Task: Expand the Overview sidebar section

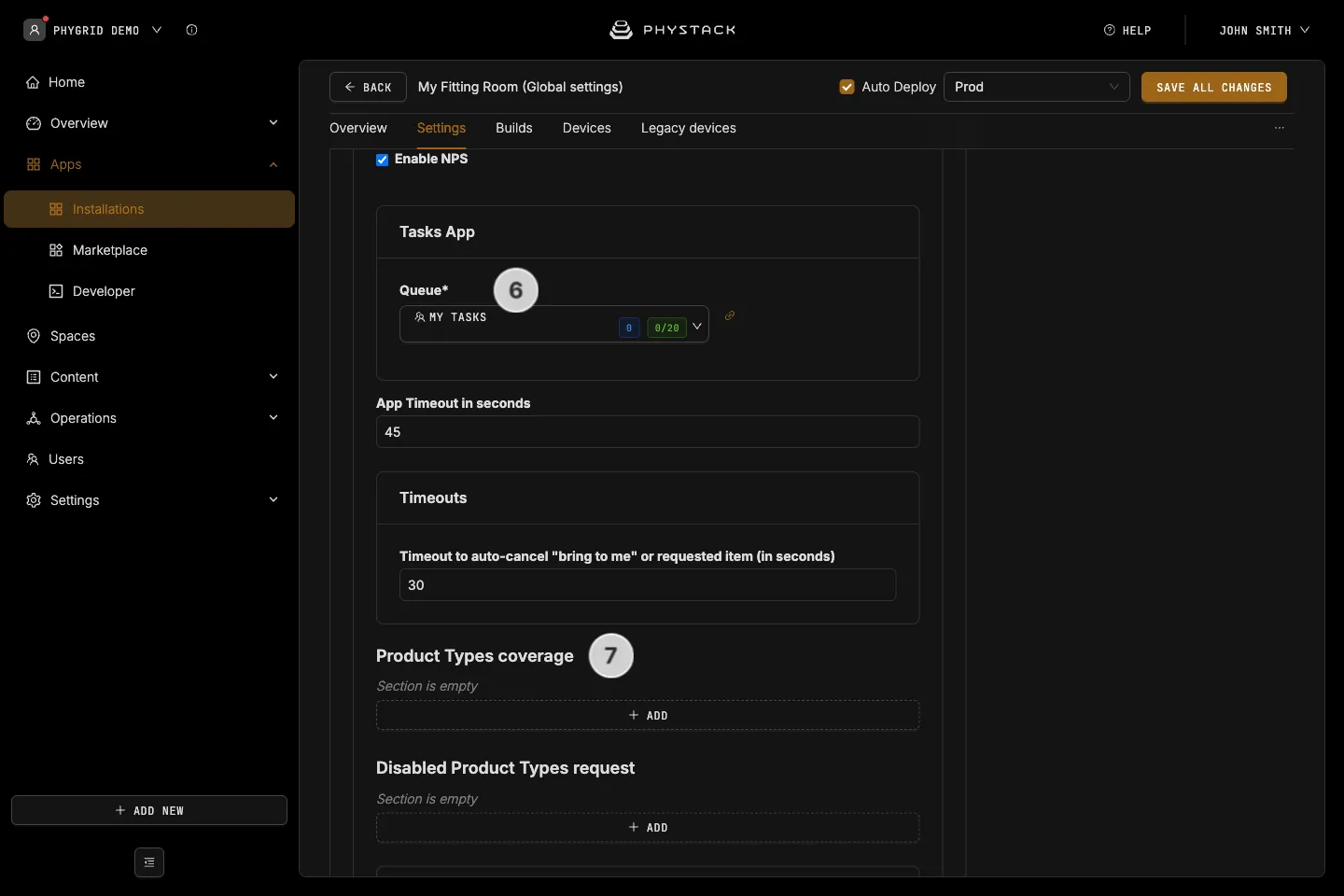Action: (273, 123)
